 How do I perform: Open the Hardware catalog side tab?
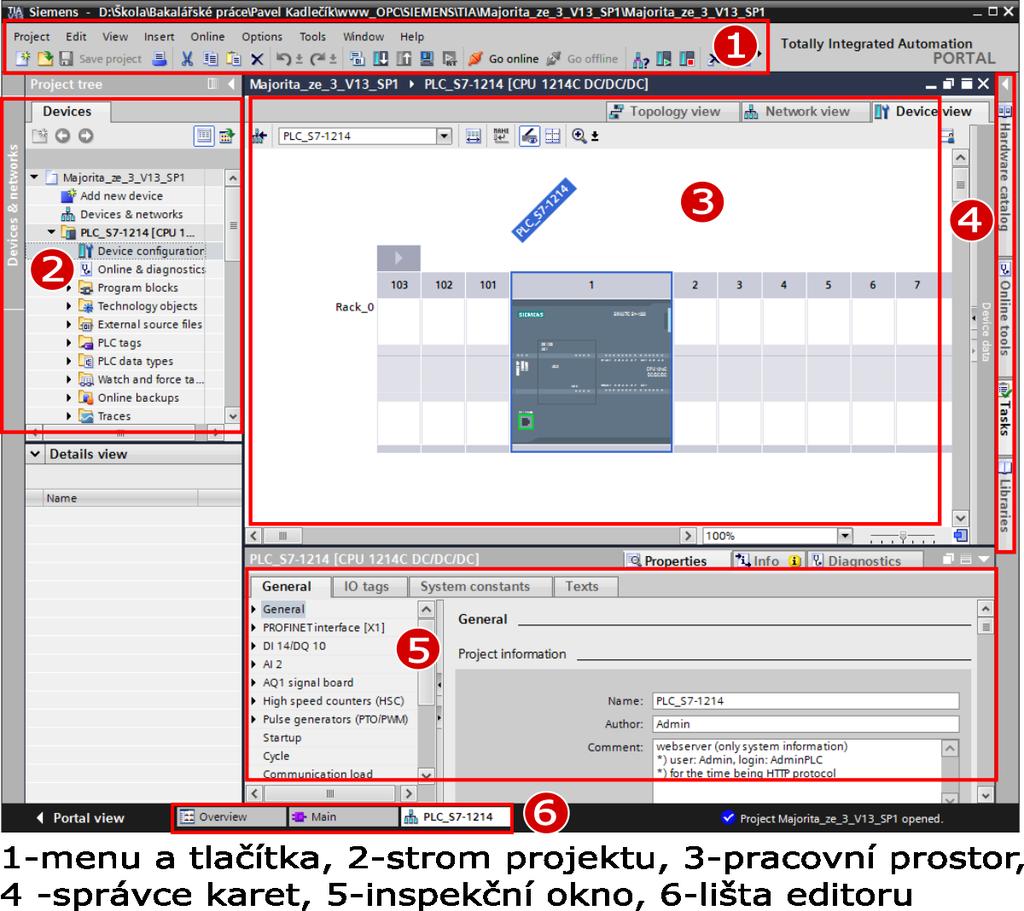(x=1005, y=168)
